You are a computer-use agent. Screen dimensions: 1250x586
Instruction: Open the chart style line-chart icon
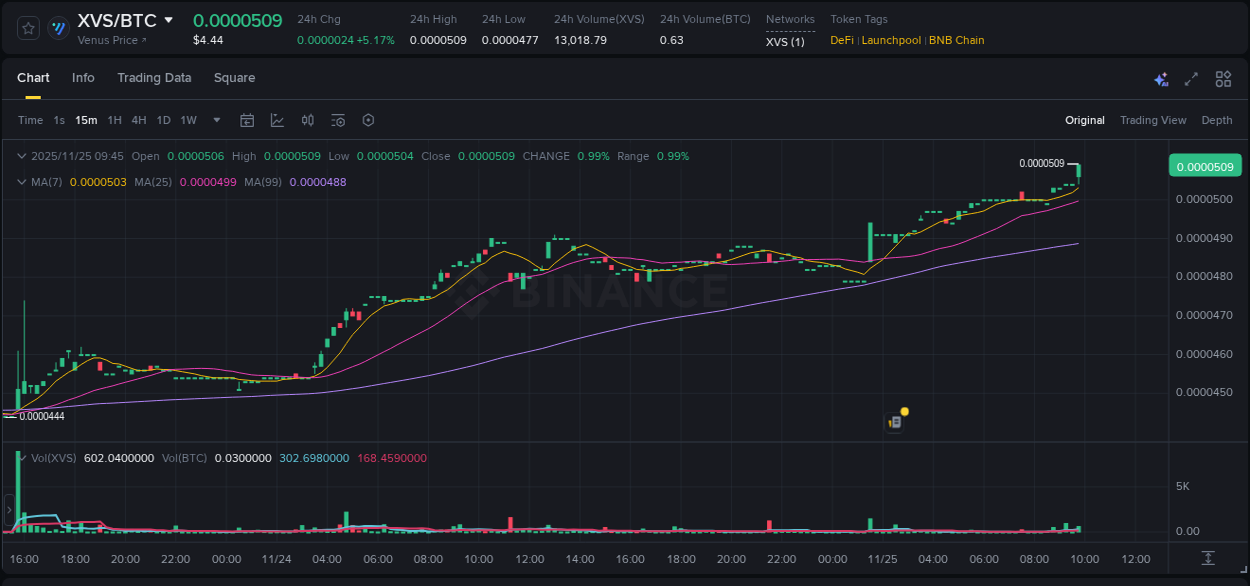coord(277,120)
